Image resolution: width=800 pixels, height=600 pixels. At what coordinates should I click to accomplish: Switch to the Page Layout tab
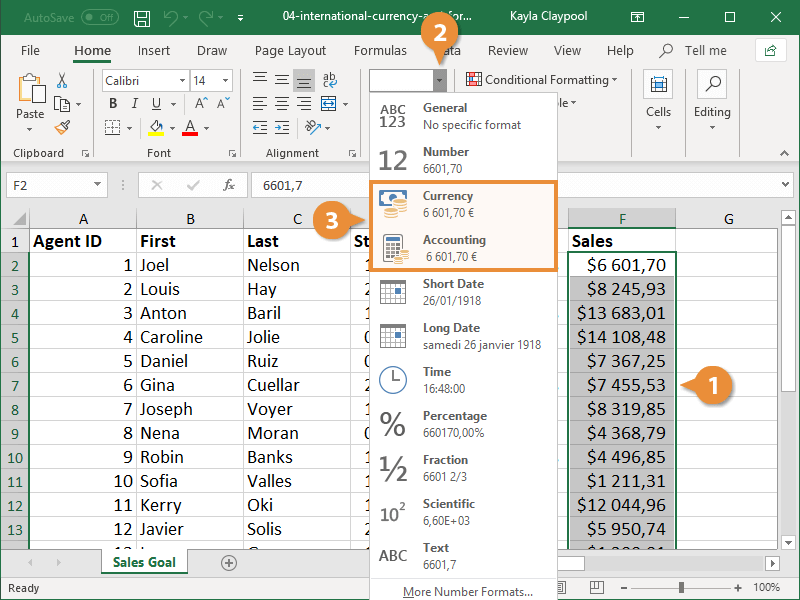tap(290, 51)
